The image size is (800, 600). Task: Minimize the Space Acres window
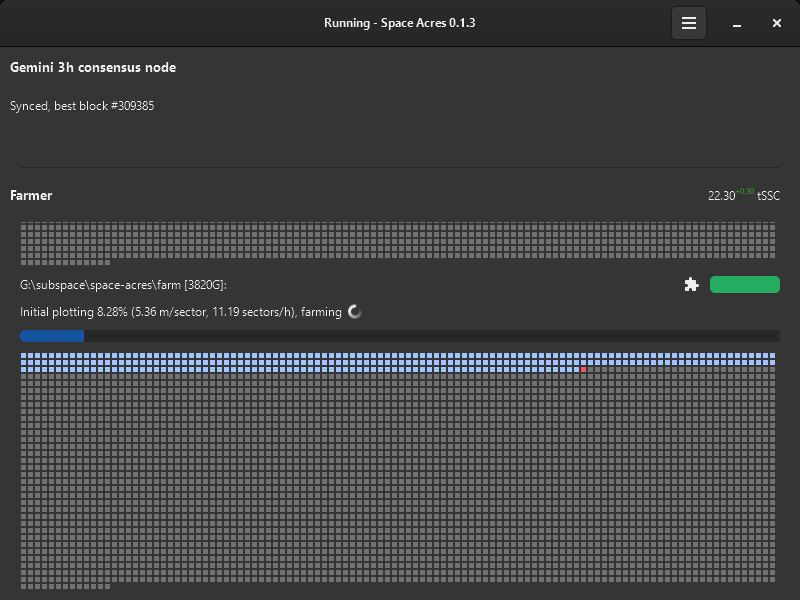736,23
